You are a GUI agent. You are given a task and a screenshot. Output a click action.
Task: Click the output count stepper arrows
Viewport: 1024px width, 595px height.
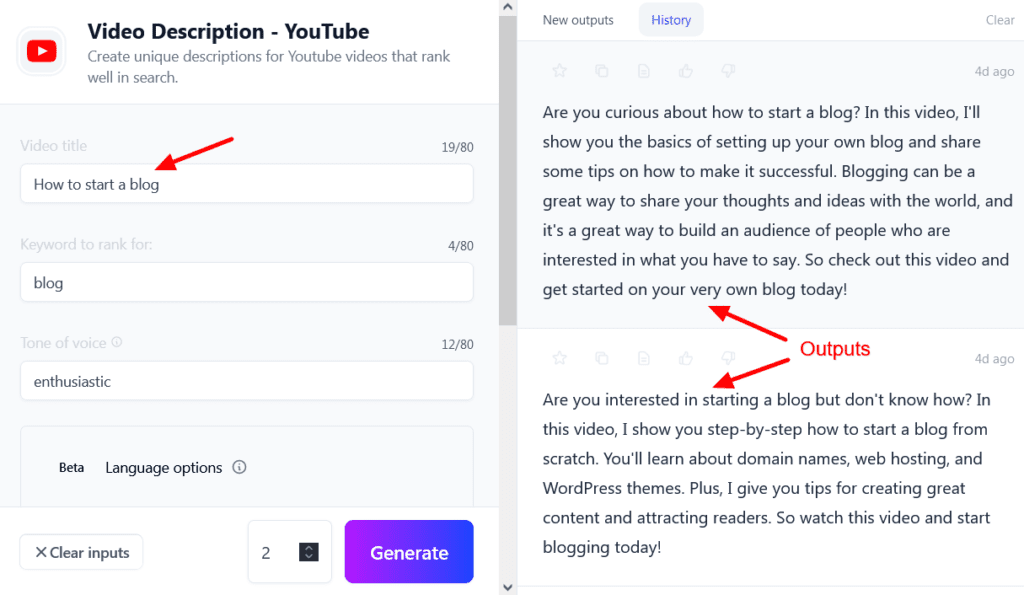[308, 552]
